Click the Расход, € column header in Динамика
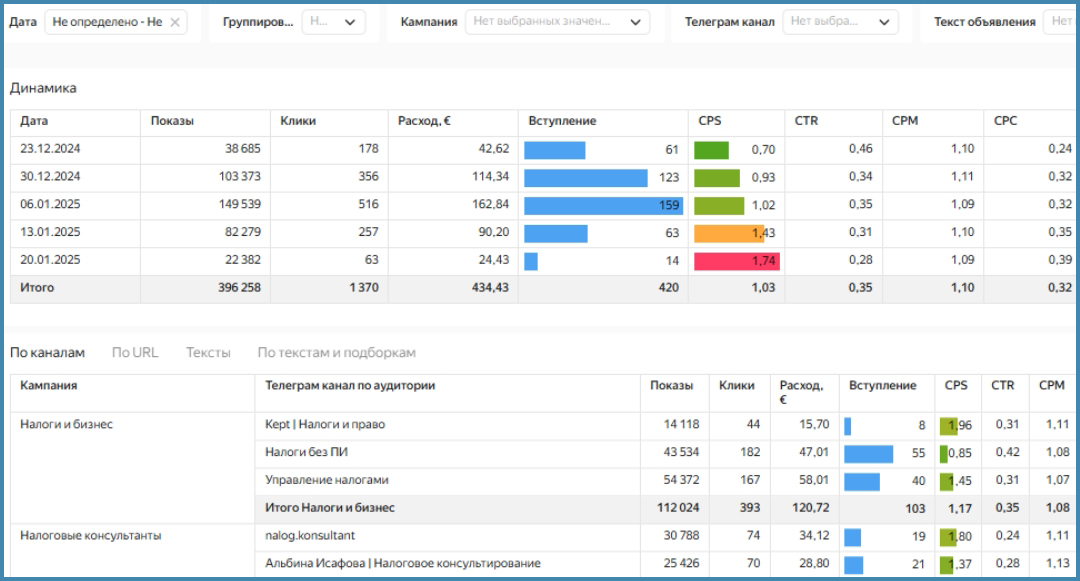1080x581 pixels. (x=424, y=121)
